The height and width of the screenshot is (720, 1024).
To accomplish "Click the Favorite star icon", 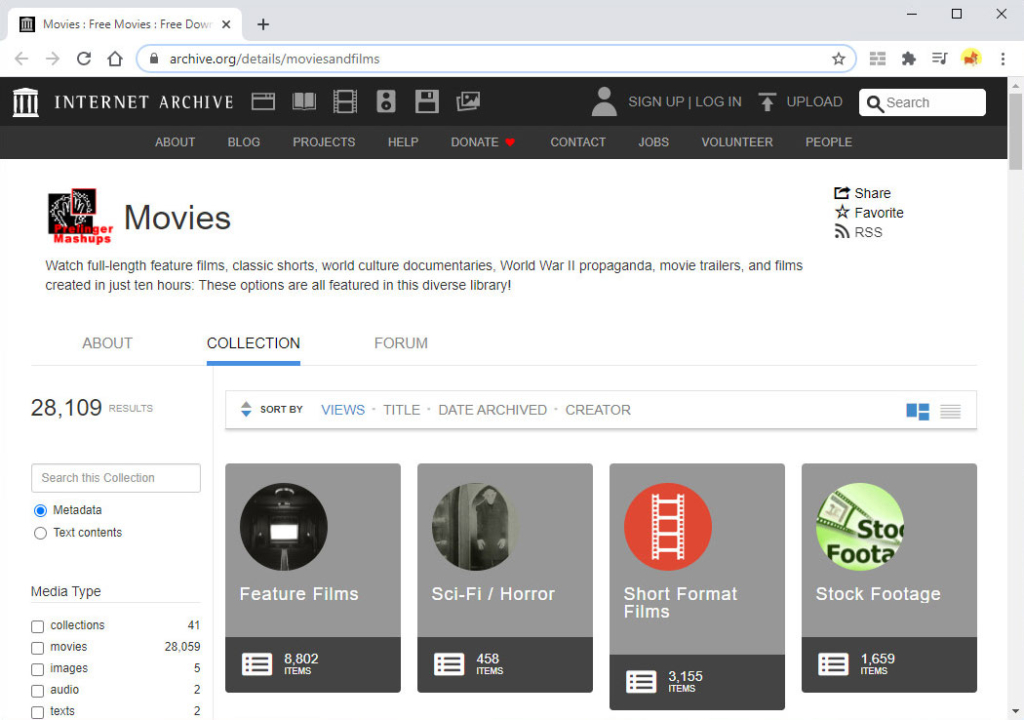I will point(842,212).
